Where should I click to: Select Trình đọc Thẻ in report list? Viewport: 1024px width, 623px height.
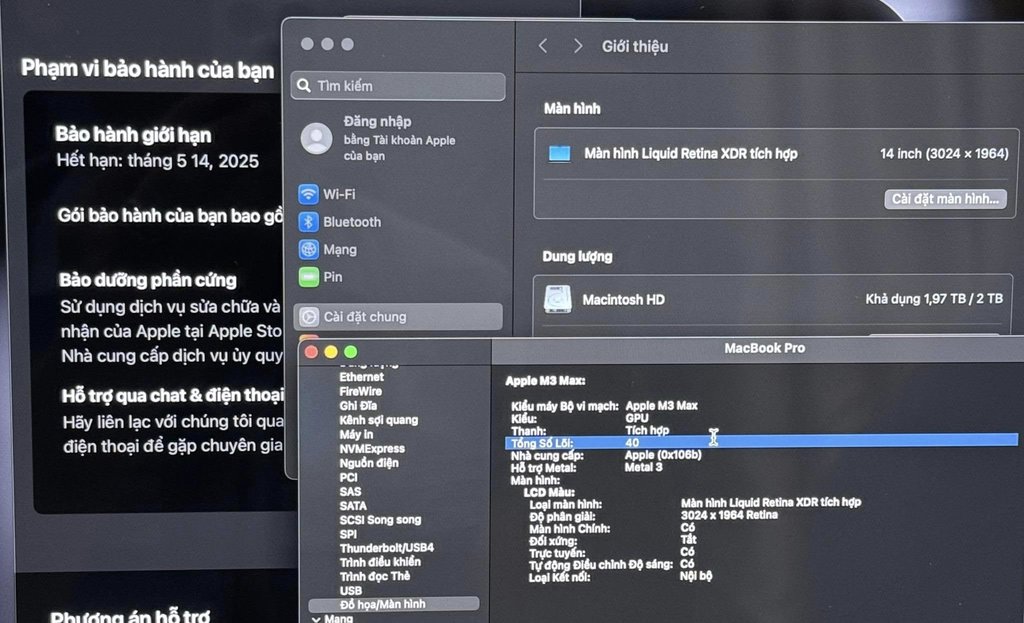[x=375, y=577]
